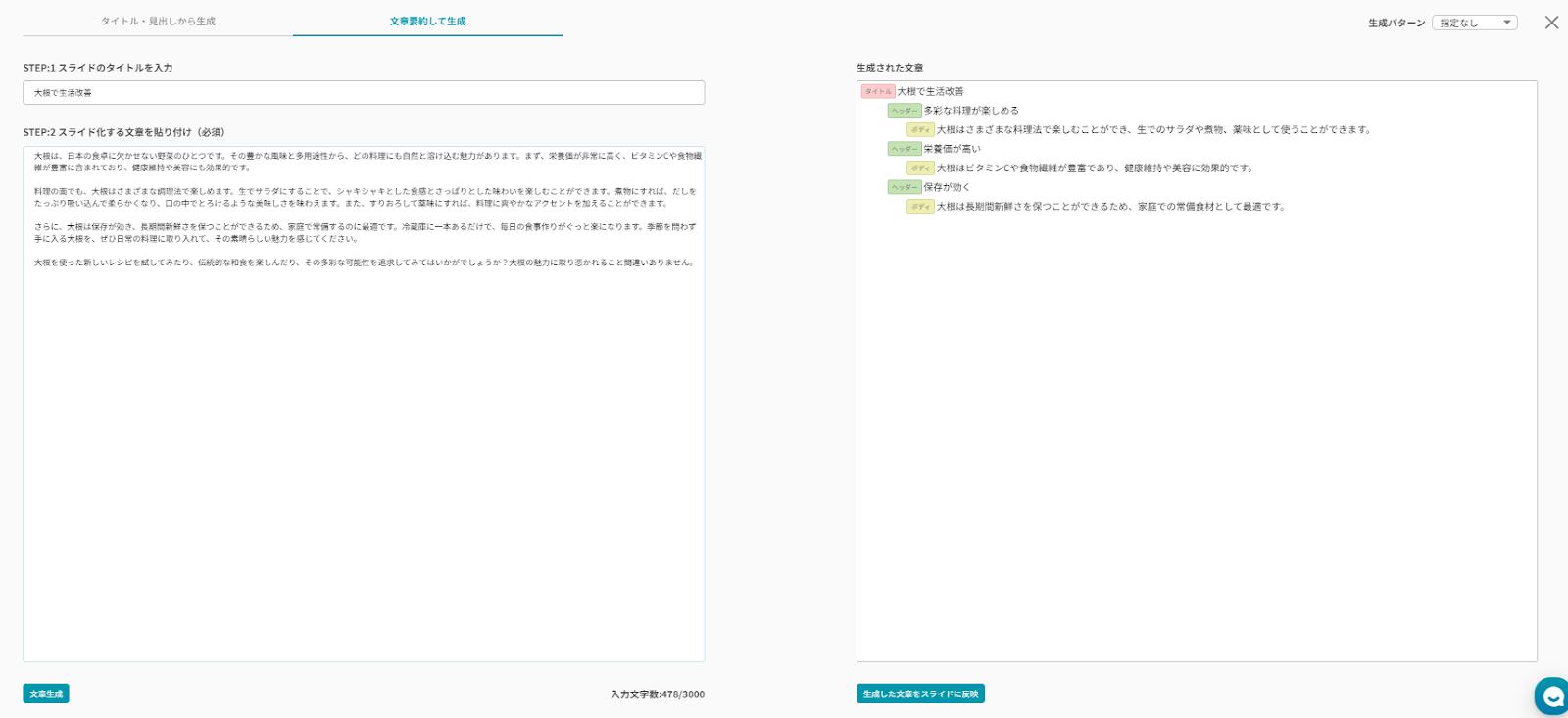The width and height of the screenshot is (1568, 718).
Task: Click 生成した文章をスライドに反映 button
Action: point(919,694)
